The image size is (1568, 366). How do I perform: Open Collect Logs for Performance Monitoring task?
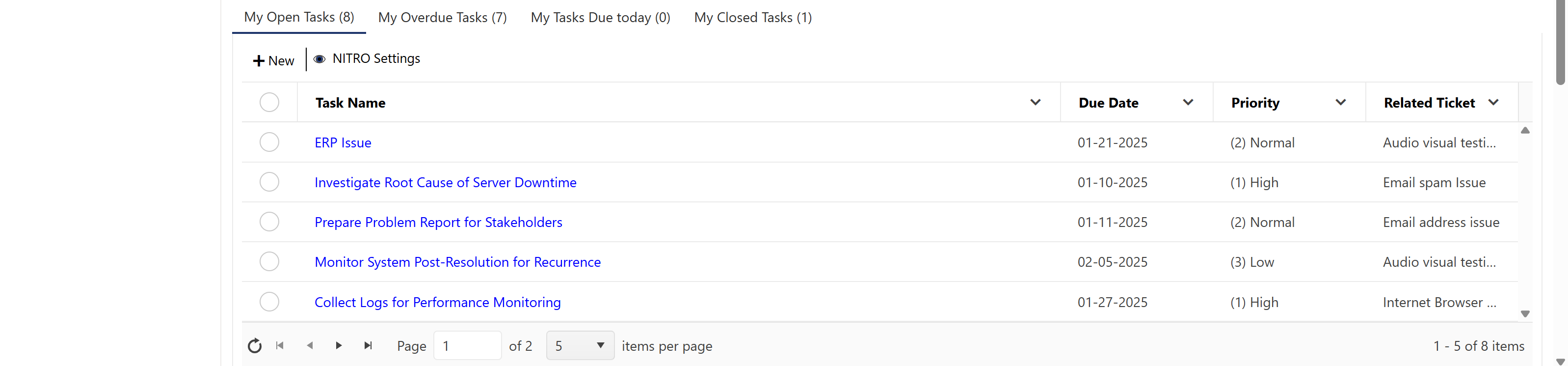(437, 303)
